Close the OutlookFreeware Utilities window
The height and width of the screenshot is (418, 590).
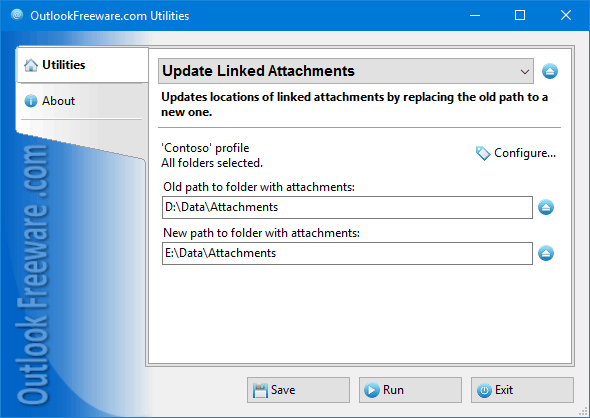pos(566,15)
